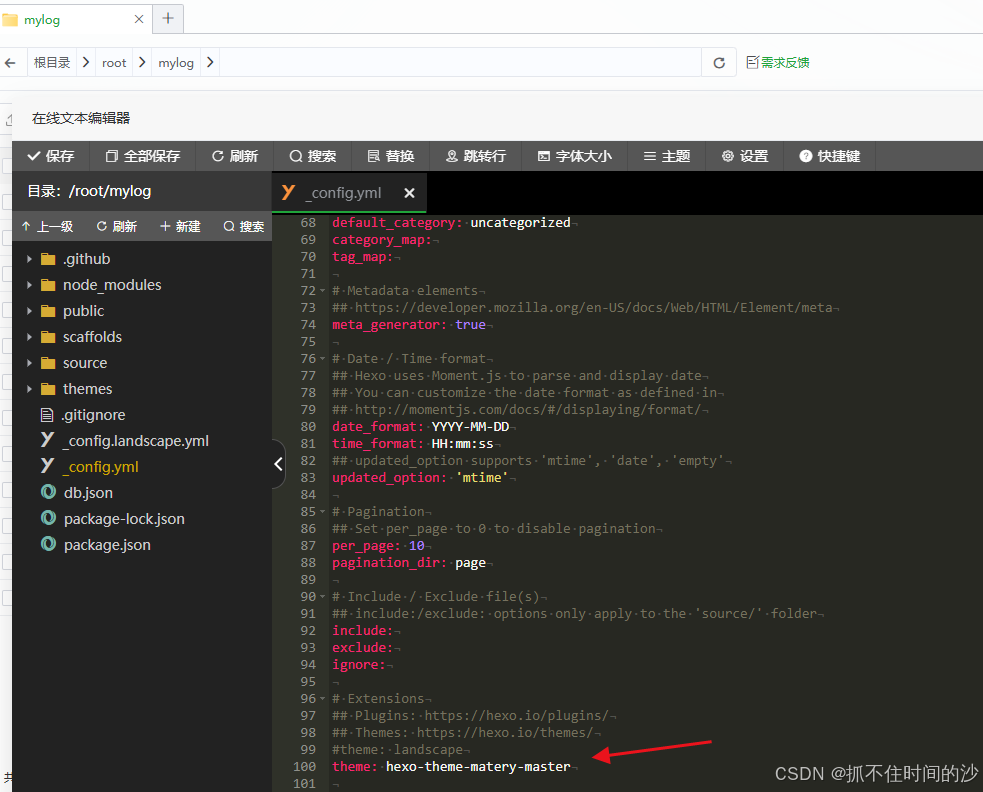Image resolution: width=983 pixels, height=792 pixels.
Task: Click the empty path bar area after mylog
Action: 460,63
